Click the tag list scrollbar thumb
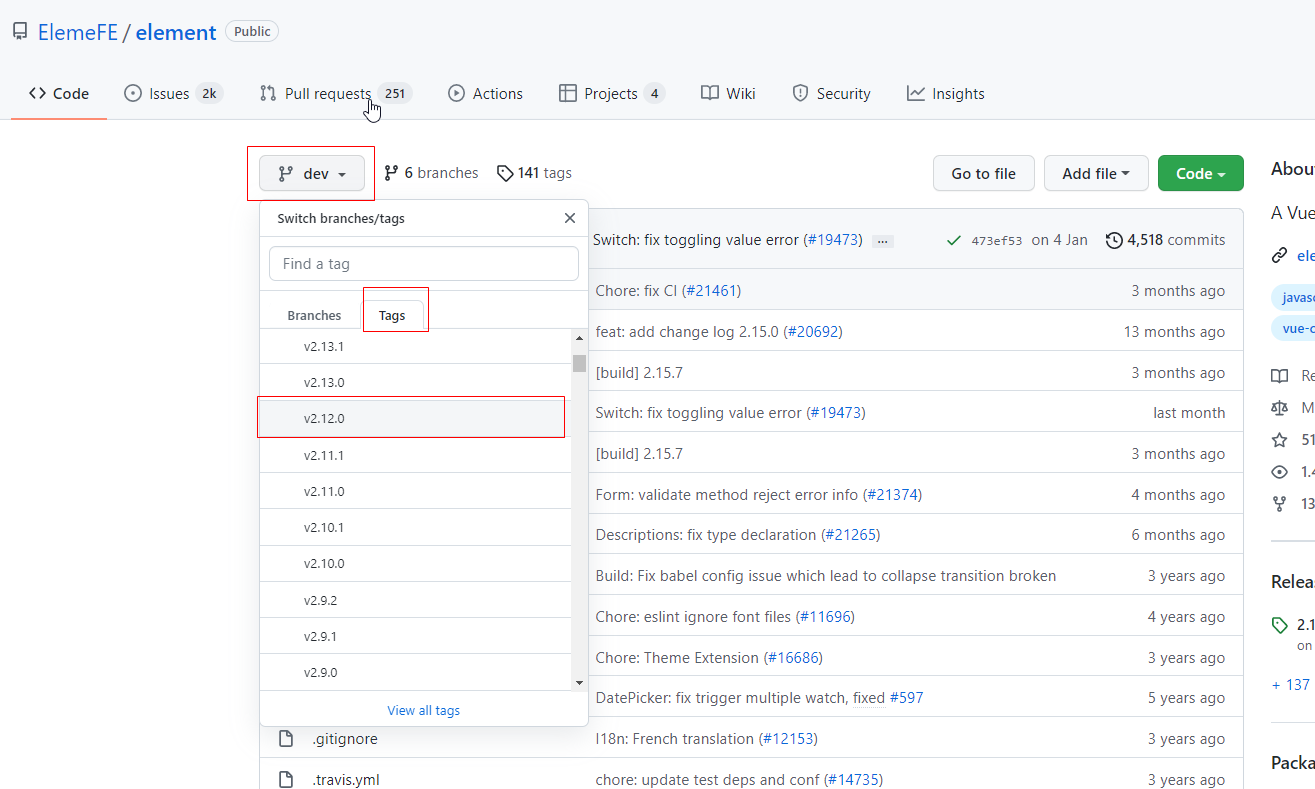This screenshot has width=1315, height=789. click(579, 363)
